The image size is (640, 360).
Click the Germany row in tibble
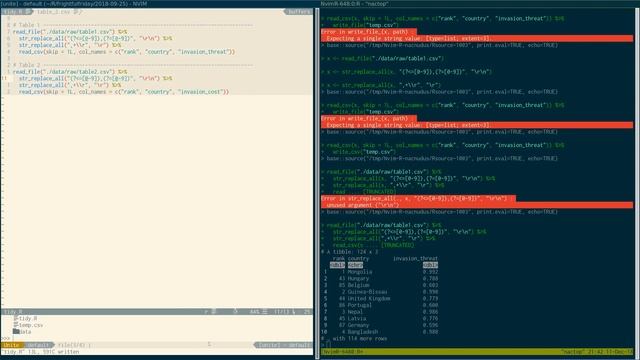tap(380, 325)
